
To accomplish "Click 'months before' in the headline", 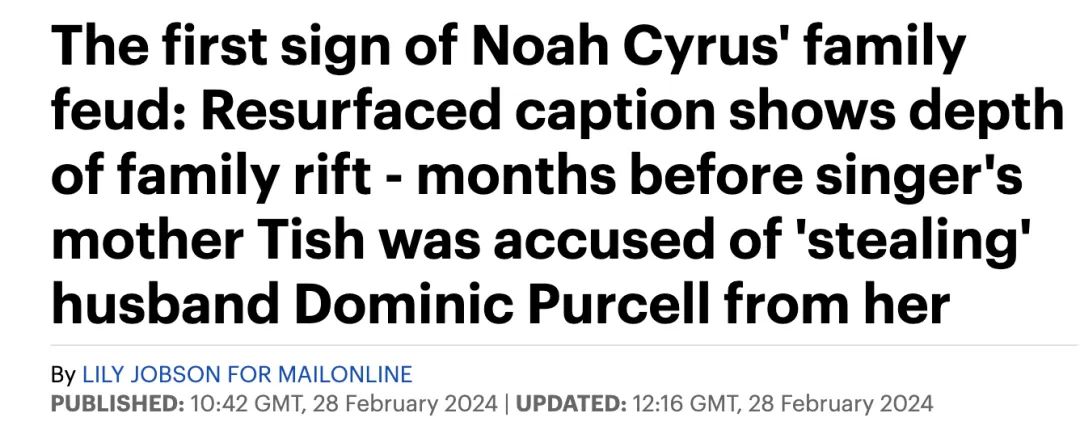I will [610, 176].
